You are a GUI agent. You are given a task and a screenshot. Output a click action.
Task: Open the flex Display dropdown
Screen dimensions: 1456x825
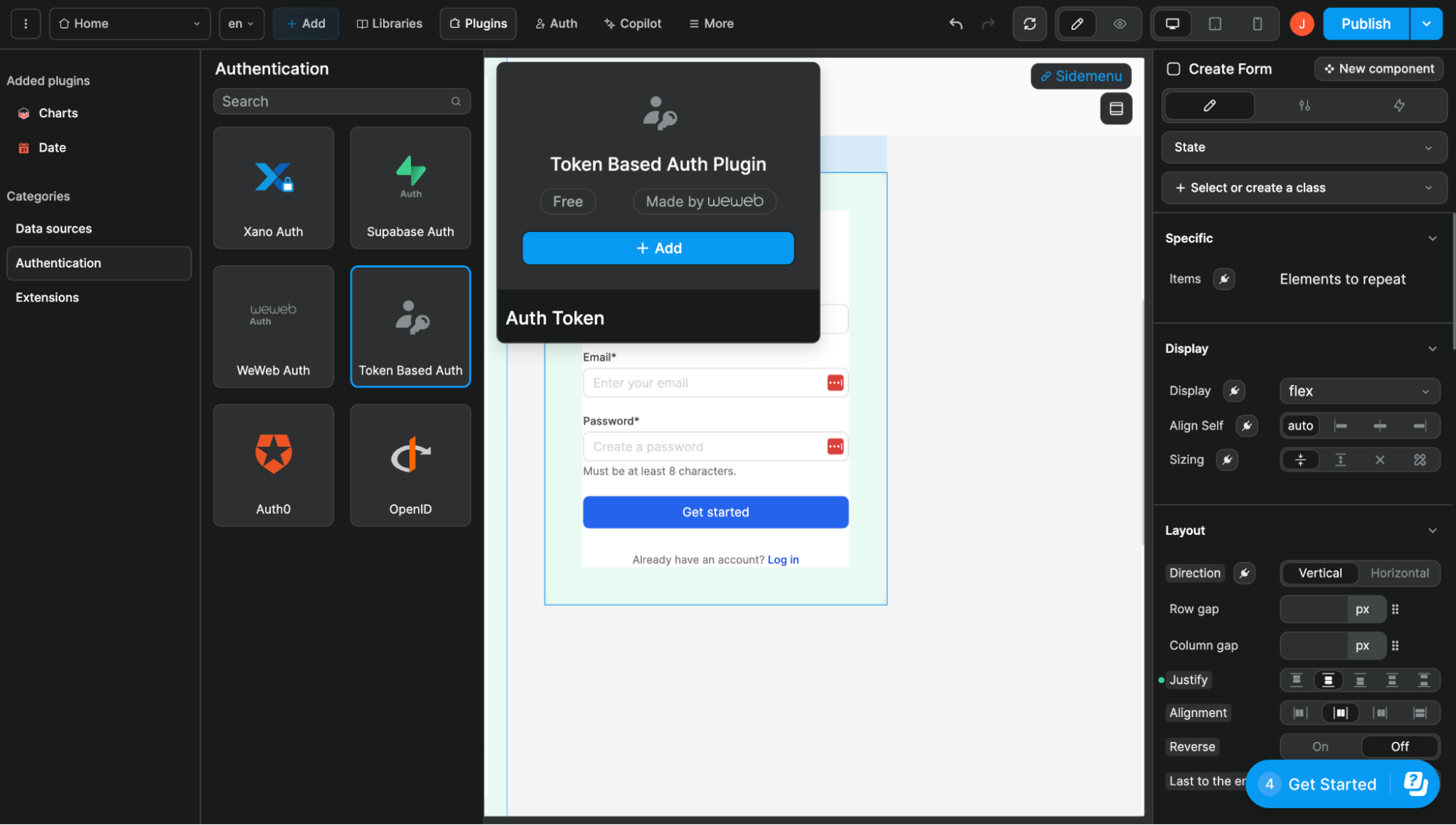[1358, 391]
